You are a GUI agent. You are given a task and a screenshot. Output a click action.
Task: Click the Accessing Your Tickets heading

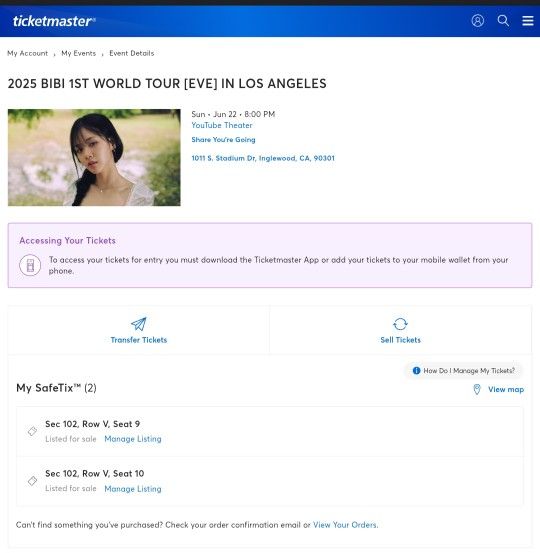67,241
